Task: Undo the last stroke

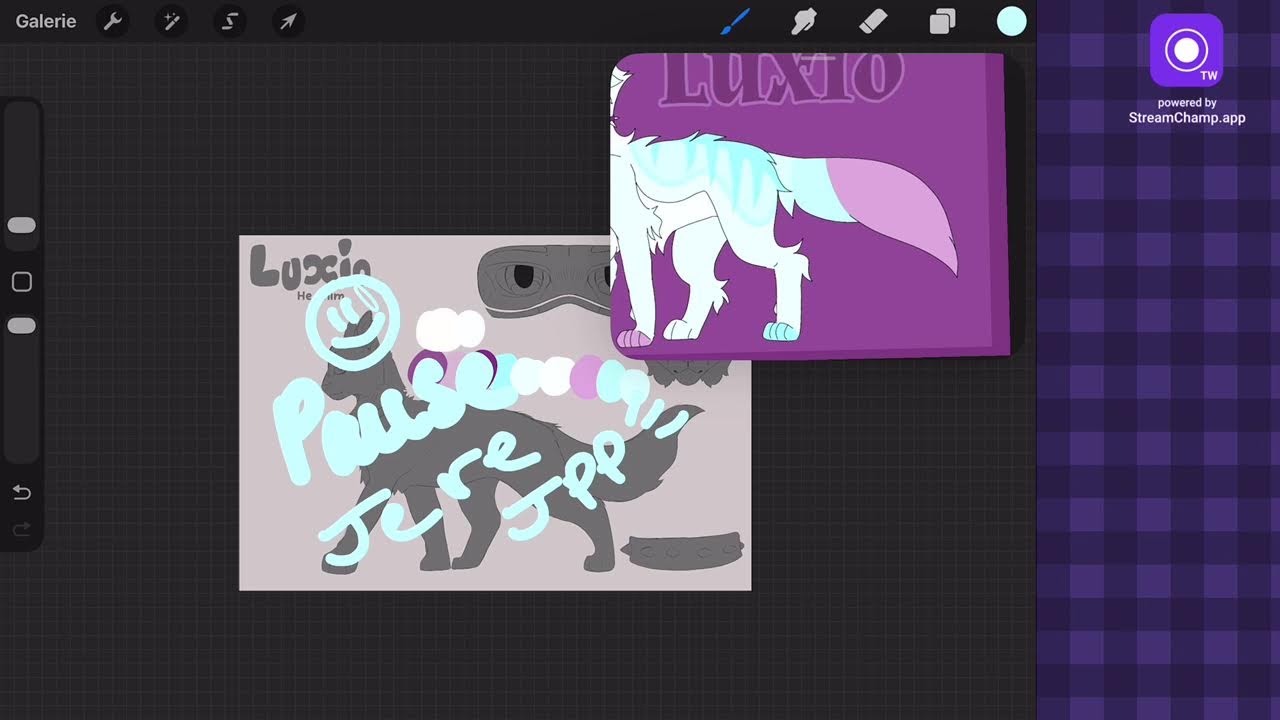Action: pyautogui.click(x=22, y=492)
